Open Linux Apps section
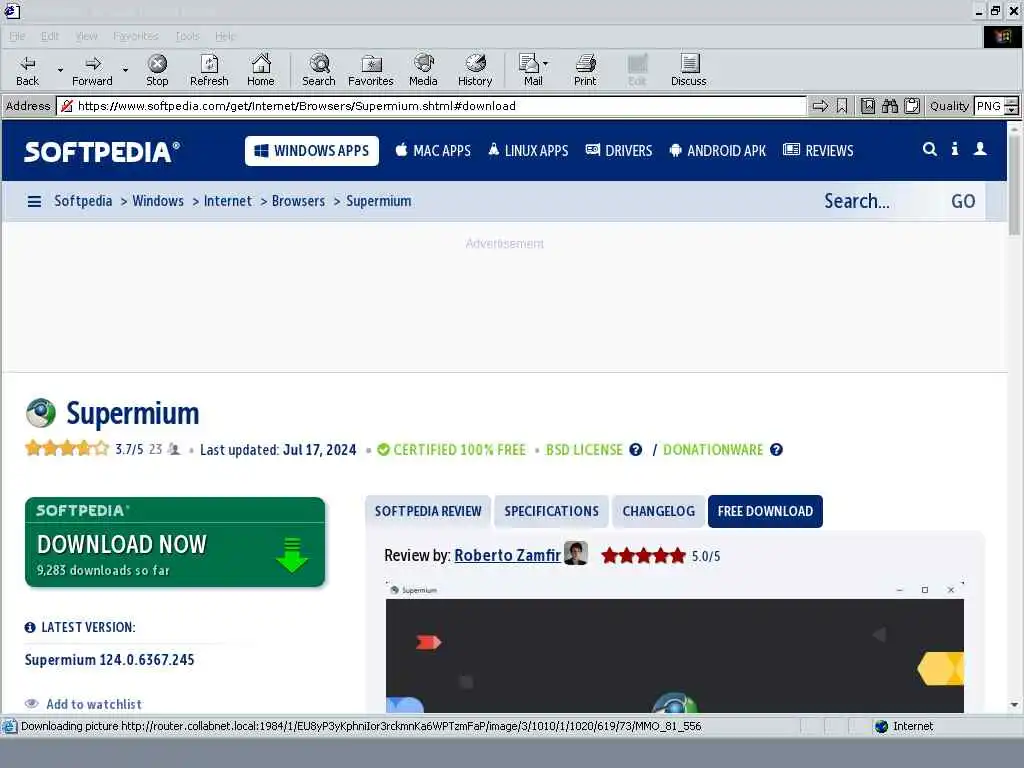Viewport: 1024px width, 768px height. (x=528, y=151)
